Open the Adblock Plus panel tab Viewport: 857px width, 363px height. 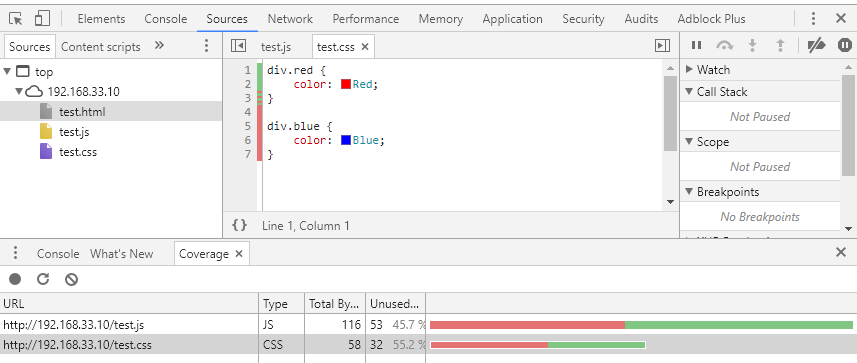(712, 19)
